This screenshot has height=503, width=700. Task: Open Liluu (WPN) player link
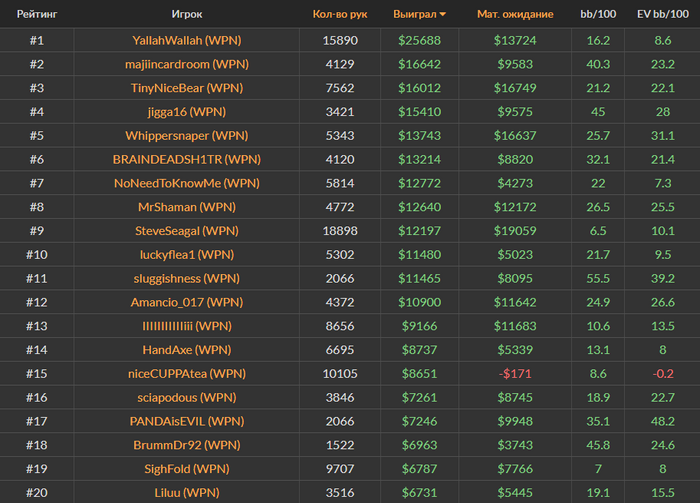187,493
